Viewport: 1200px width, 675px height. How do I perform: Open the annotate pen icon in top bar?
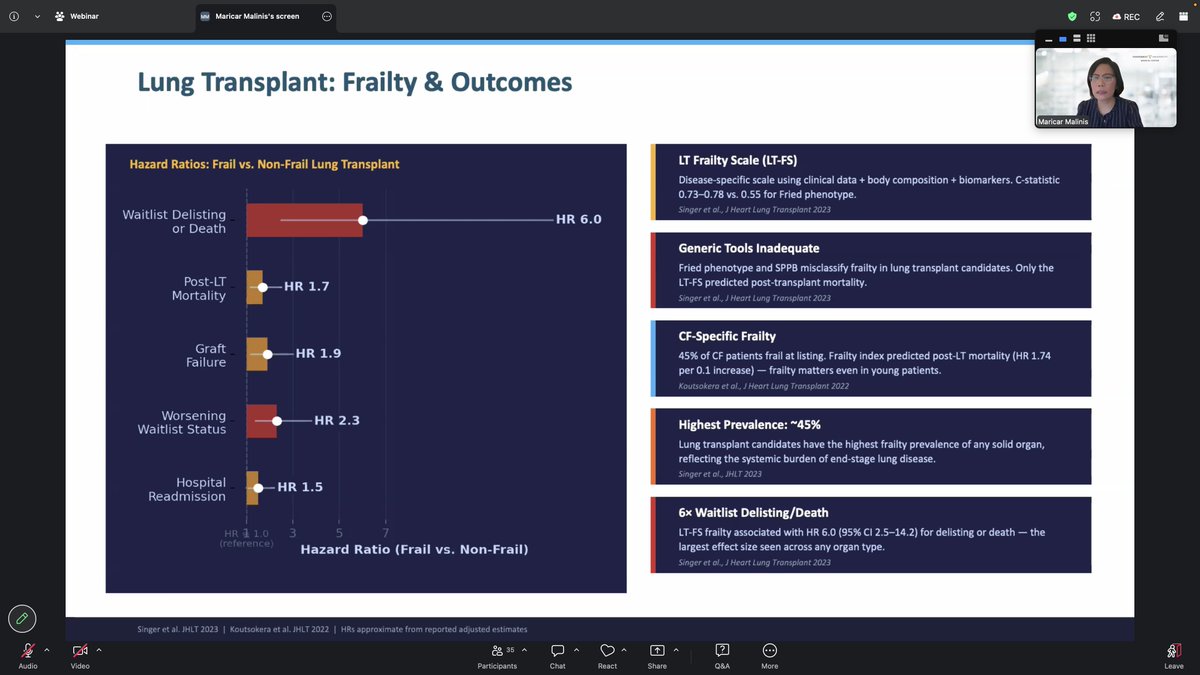point(1159,16)
